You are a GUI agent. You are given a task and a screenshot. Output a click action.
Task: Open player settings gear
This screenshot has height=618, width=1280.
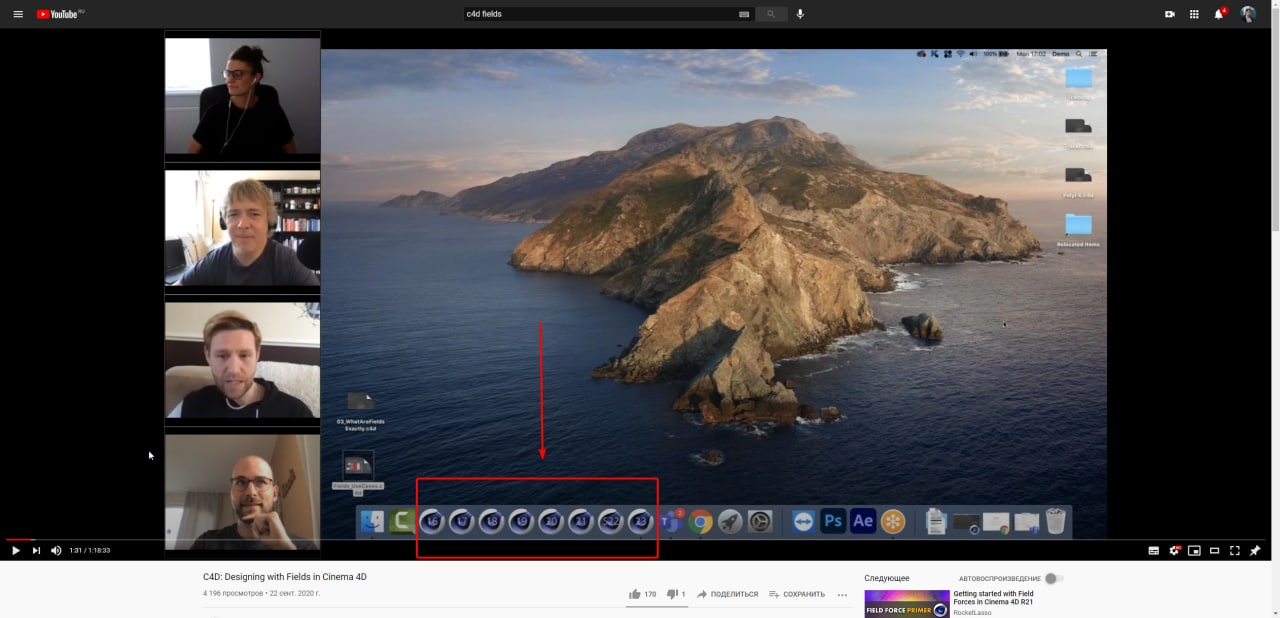point(1176,550)
